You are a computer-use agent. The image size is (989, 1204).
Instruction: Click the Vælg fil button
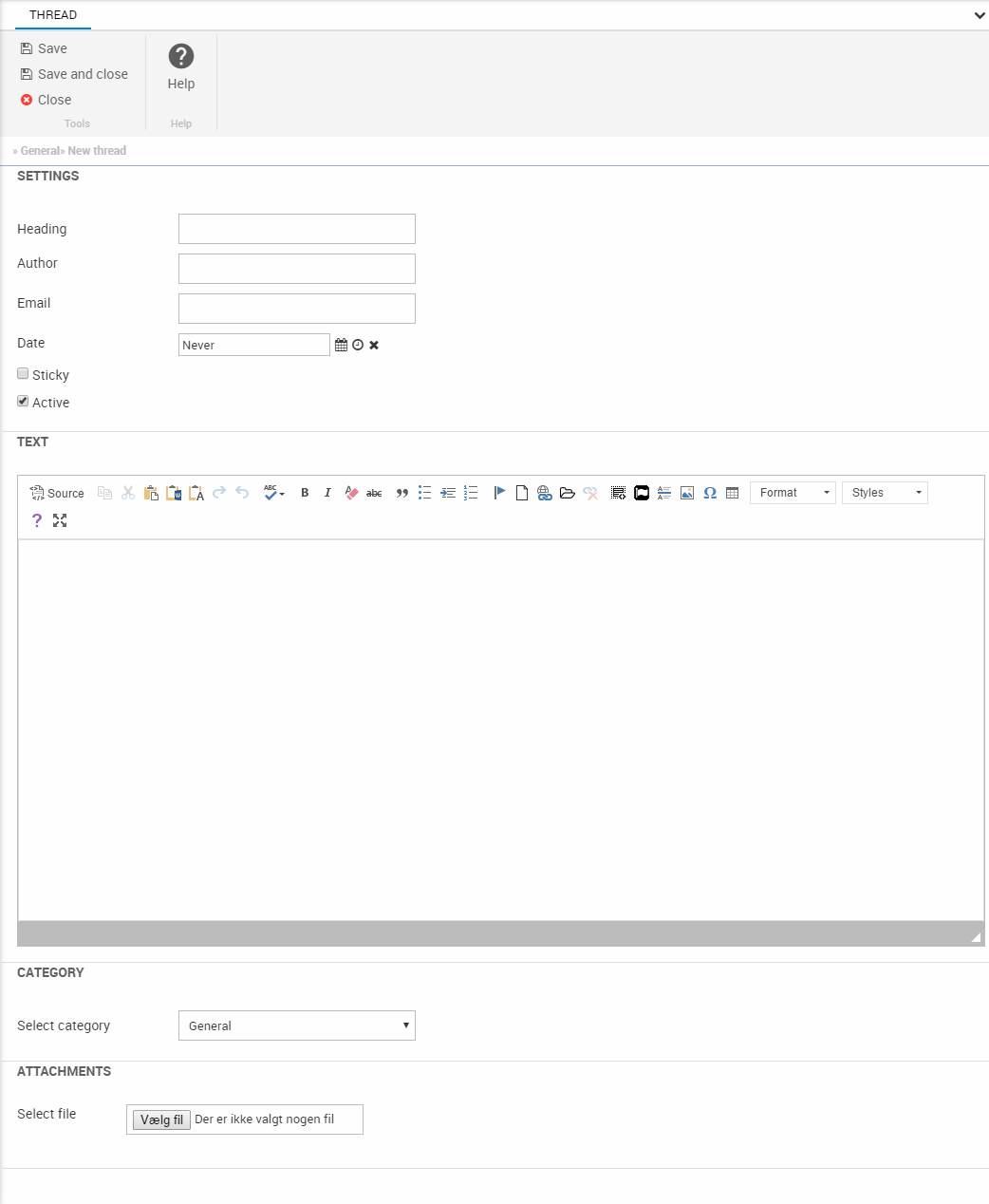161,1119
